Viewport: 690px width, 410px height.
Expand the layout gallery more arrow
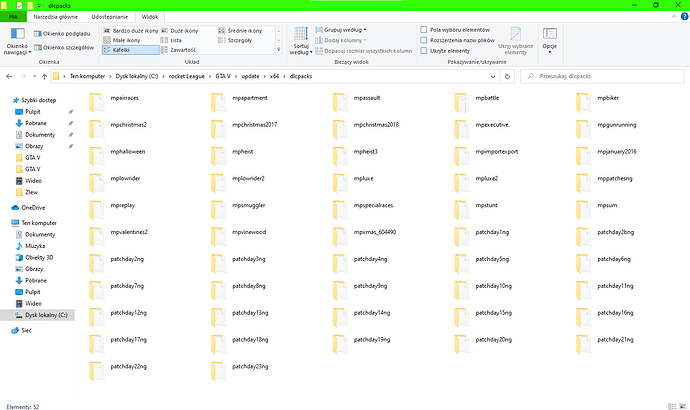pos(278,50)
